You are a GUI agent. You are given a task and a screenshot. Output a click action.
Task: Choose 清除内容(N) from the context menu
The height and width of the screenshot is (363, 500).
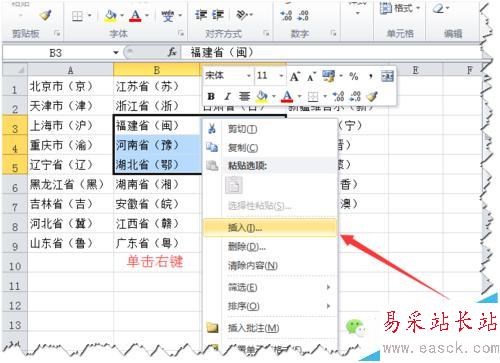[270, 265]
